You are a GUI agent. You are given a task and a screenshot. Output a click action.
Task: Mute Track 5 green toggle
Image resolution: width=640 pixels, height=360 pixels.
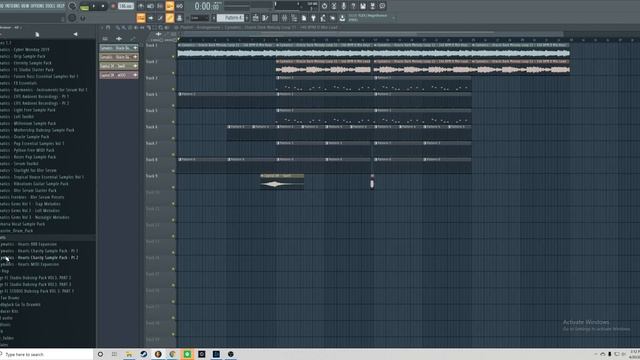pyautogui.click(x=173, y=122)
